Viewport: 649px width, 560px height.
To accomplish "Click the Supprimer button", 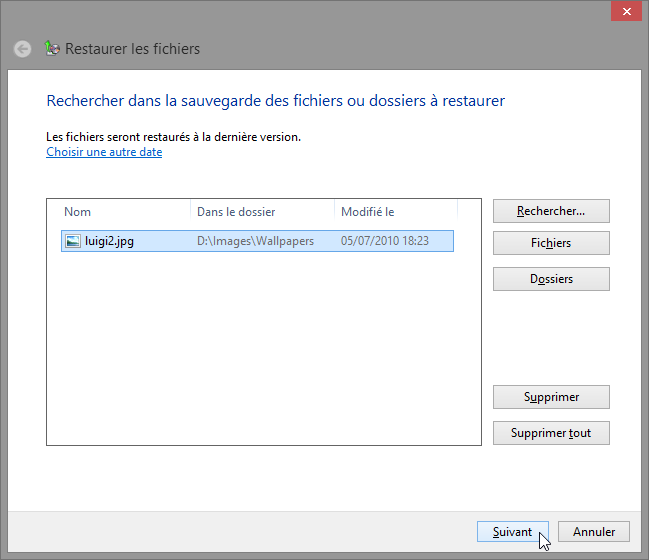I will pos(551,397).
